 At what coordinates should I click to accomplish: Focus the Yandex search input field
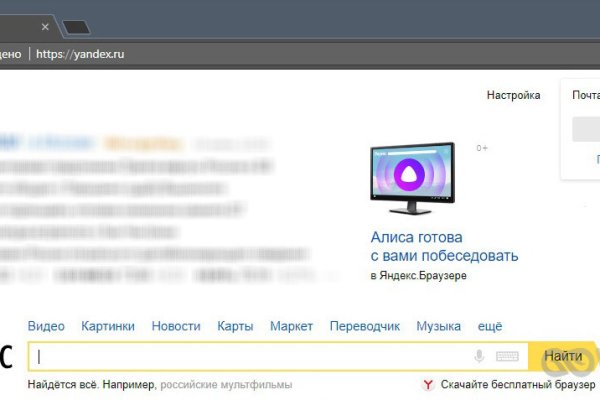point(250,356)
